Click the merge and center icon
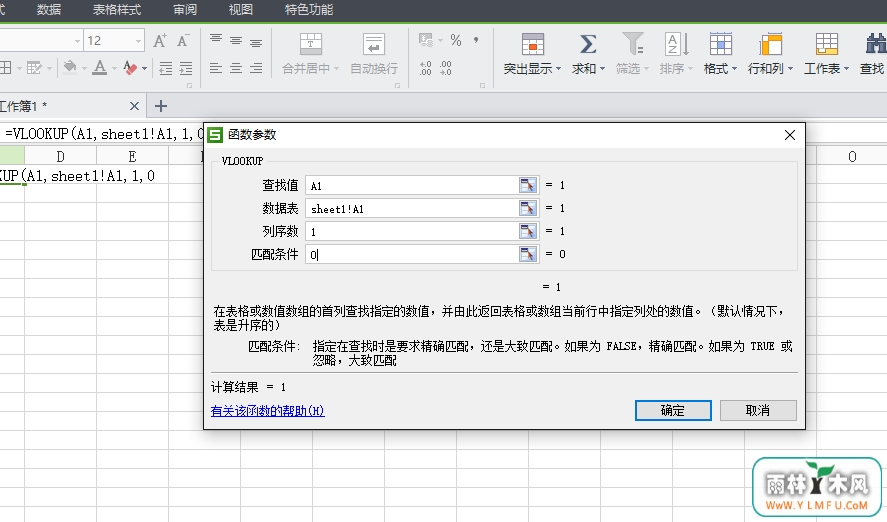The height and width of the screenshot is (522, 887). 311,44
